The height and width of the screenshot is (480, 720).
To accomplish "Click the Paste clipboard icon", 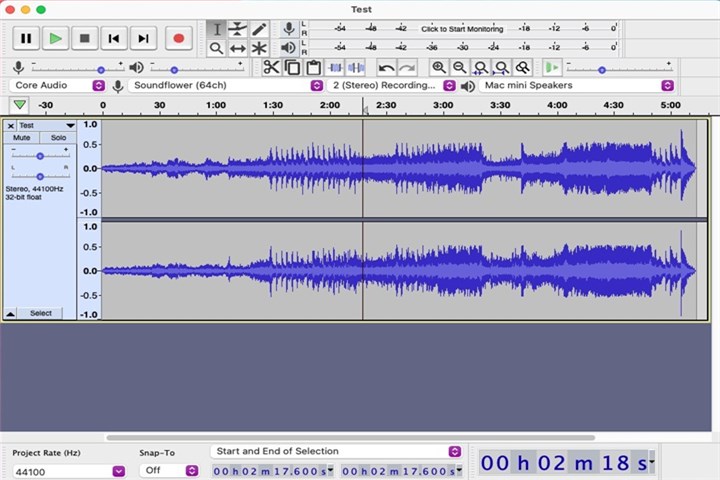I will 313,67.
